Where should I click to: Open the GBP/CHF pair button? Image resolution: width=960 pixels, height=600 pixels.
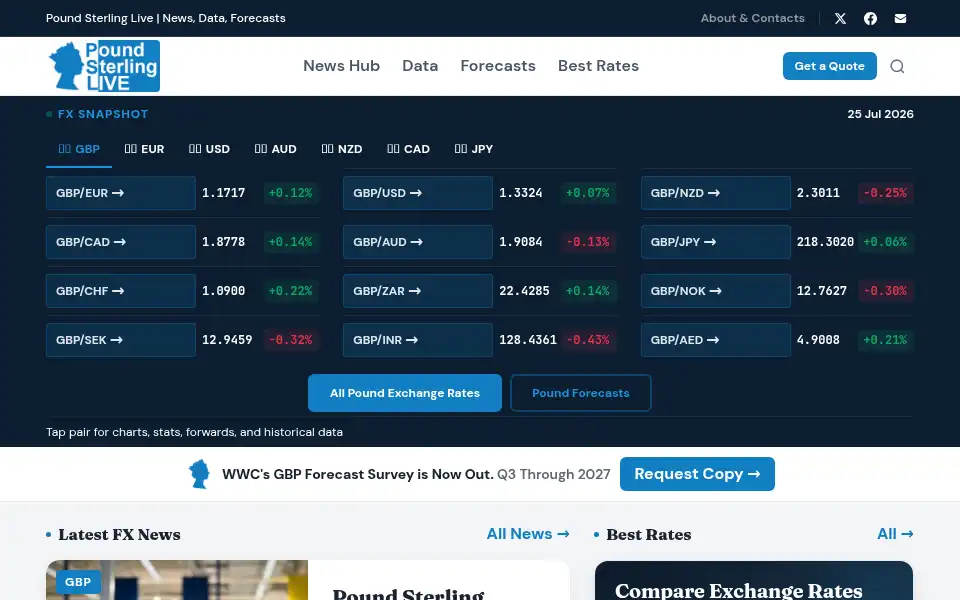point(121,291)
